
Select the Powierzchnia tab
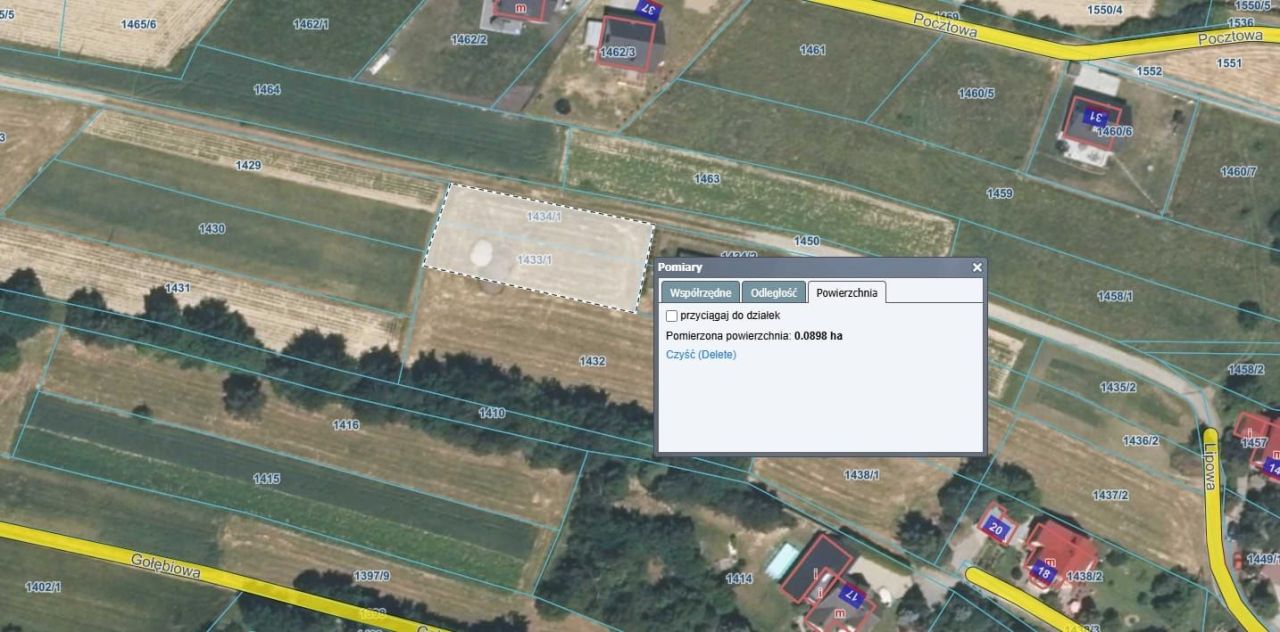pos(847,293)
